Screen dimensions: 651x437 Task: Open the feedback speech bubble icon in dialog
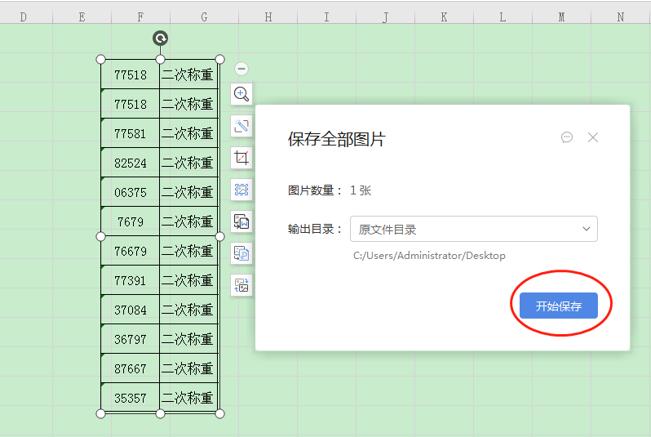(567, 137)
